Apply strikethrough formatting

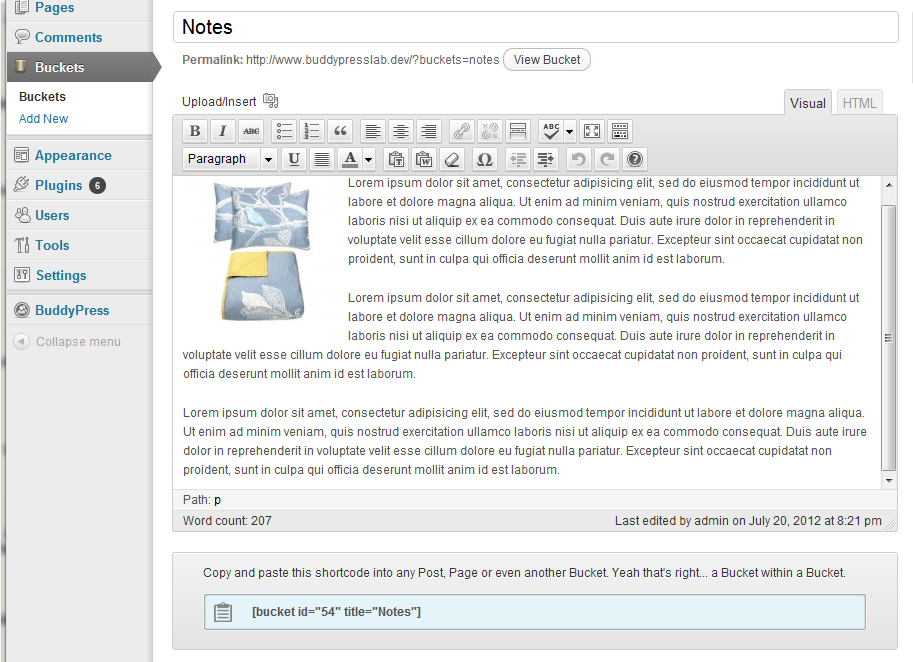251,131
